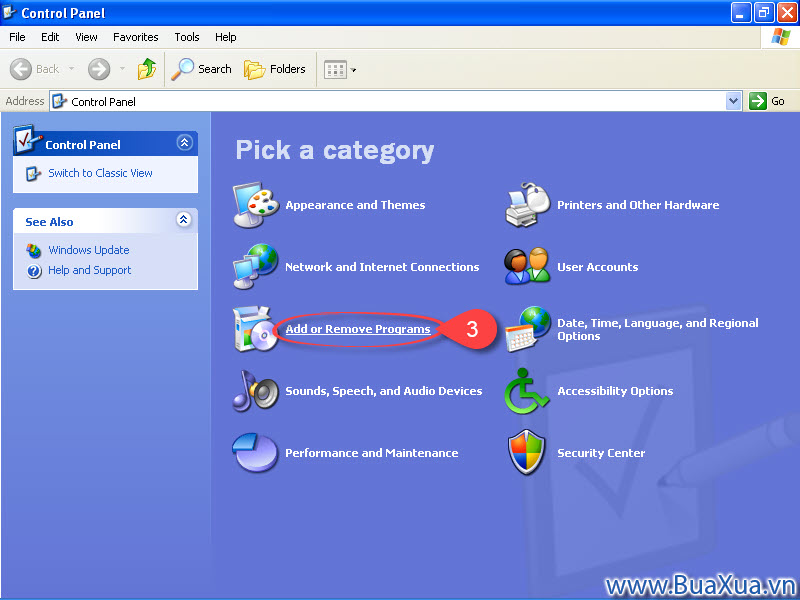Open the Performance and Maintenance pie icon

(255, 453)
